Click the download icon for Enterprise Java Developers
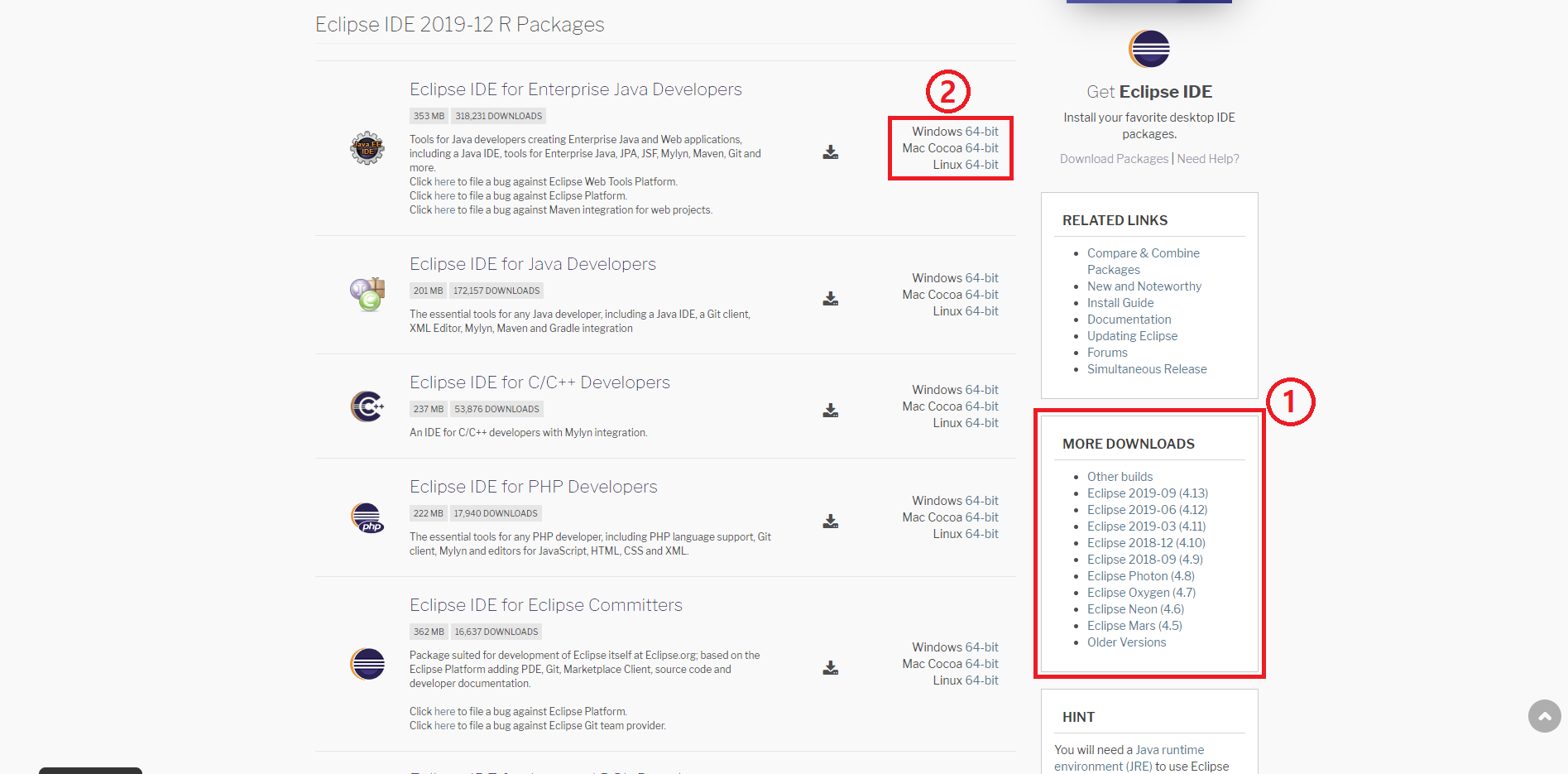 tap(831, 152)
